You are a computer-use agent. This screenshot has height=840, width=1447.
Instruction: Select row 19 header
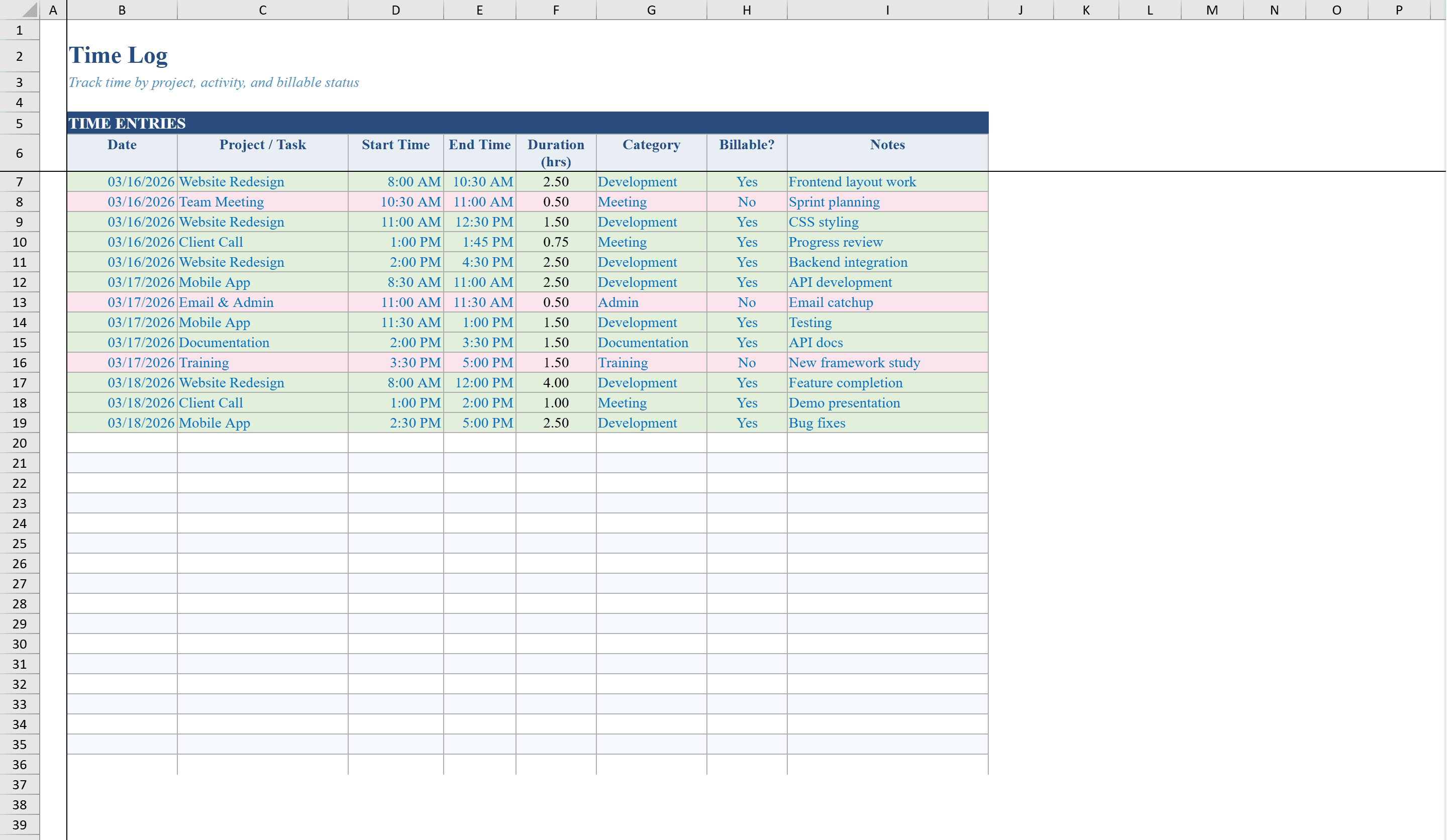pos(19,423)
